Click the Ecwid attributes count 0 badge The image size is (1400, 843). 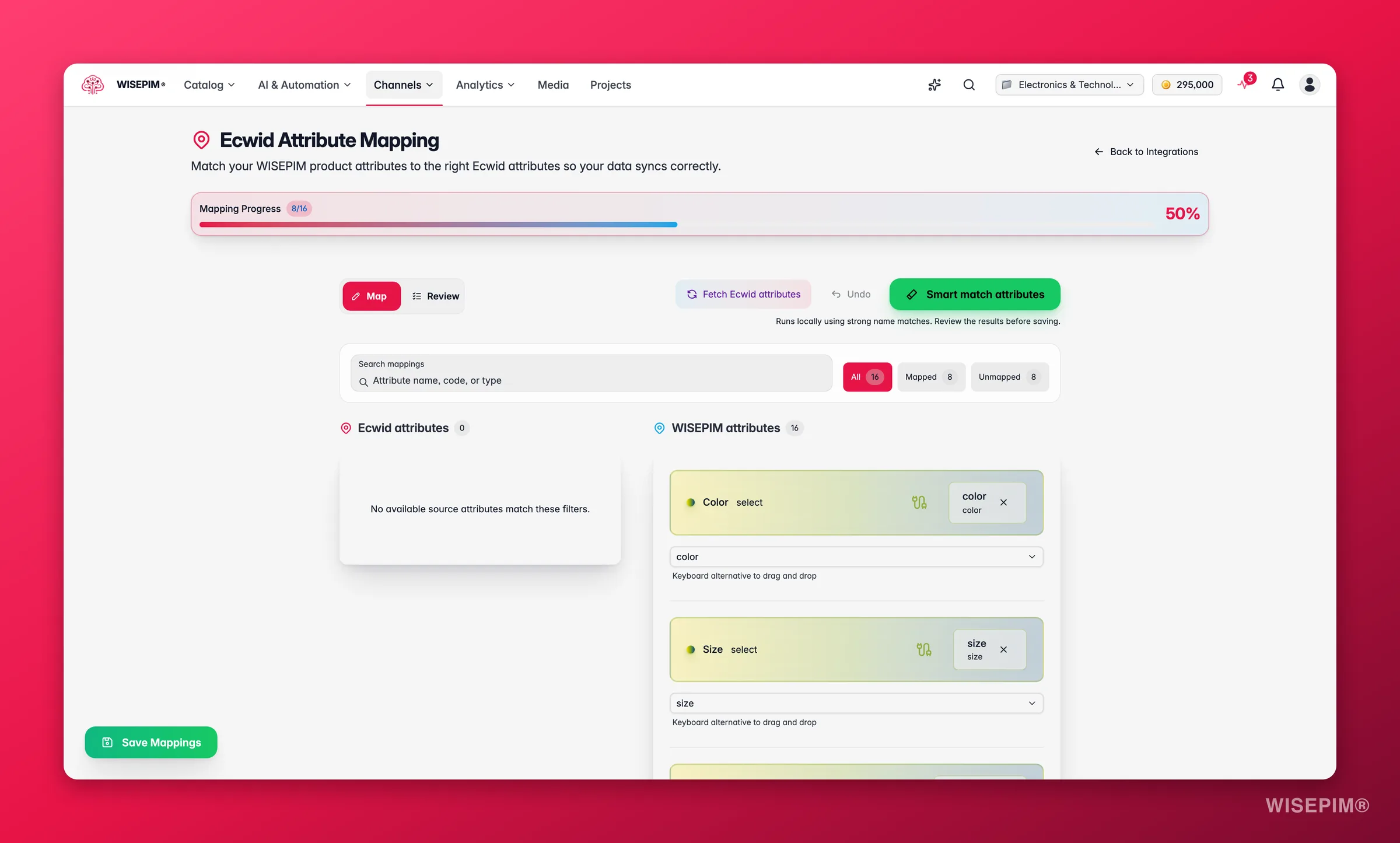(x=462, y=428)
